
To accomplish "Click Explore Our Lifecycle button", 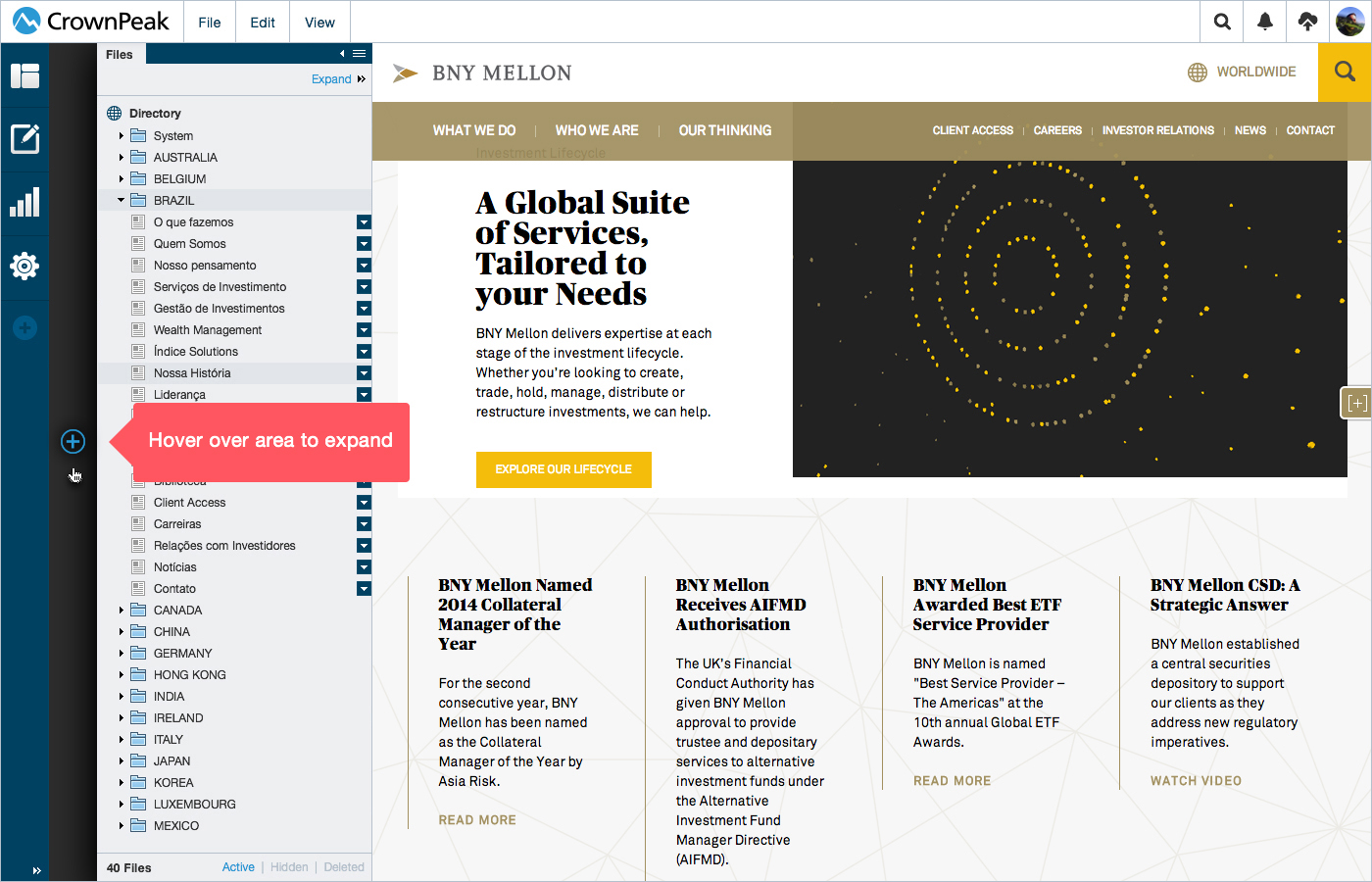I will pyautogui.click(x=563, y=469).
